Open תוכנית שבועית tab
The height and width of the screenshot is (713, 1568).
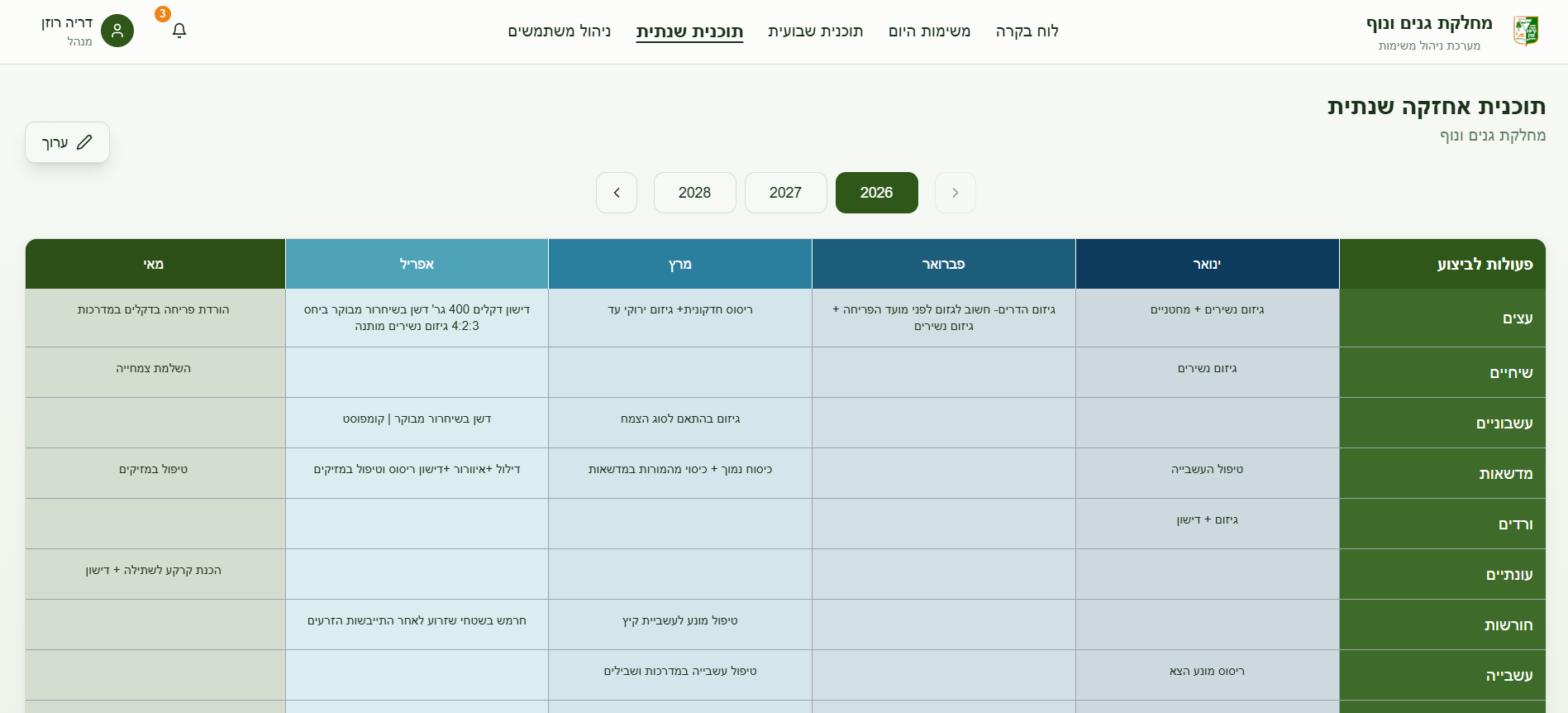click(x=815, y=31)
